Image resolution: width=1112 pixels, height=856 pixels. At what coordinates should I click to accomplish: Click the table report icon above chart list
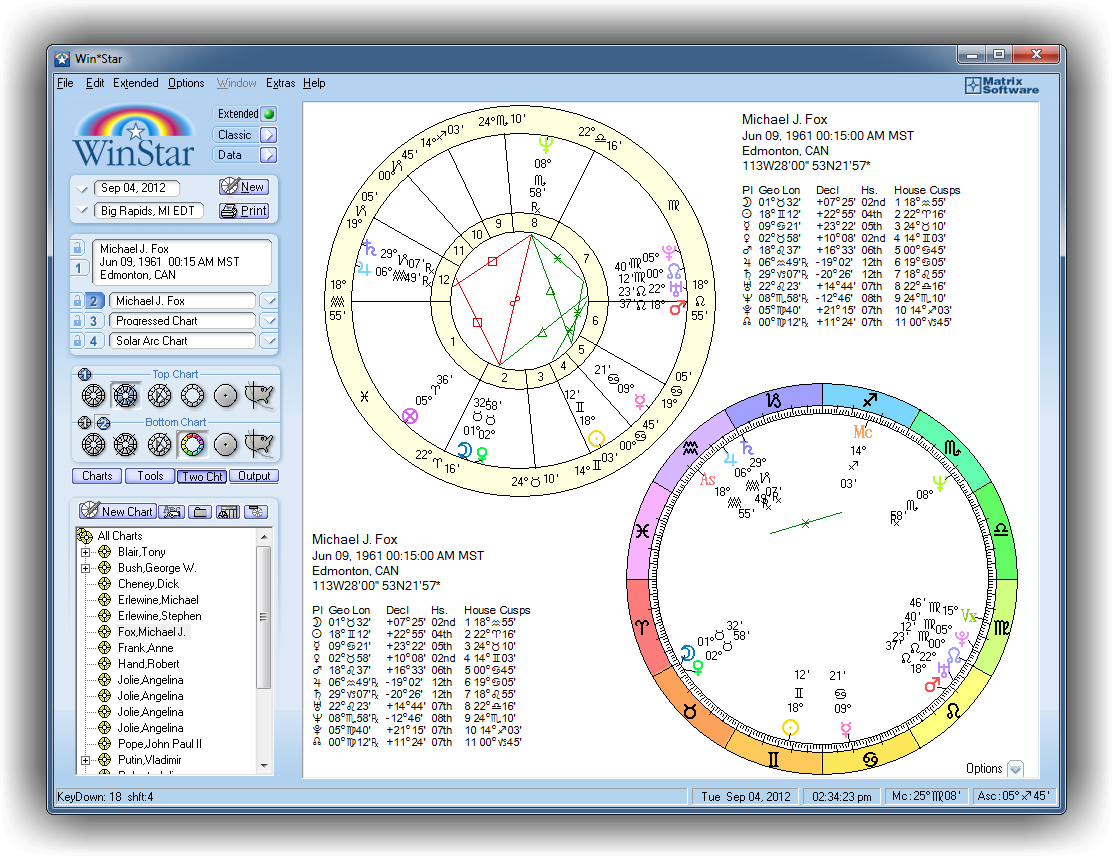228,512
